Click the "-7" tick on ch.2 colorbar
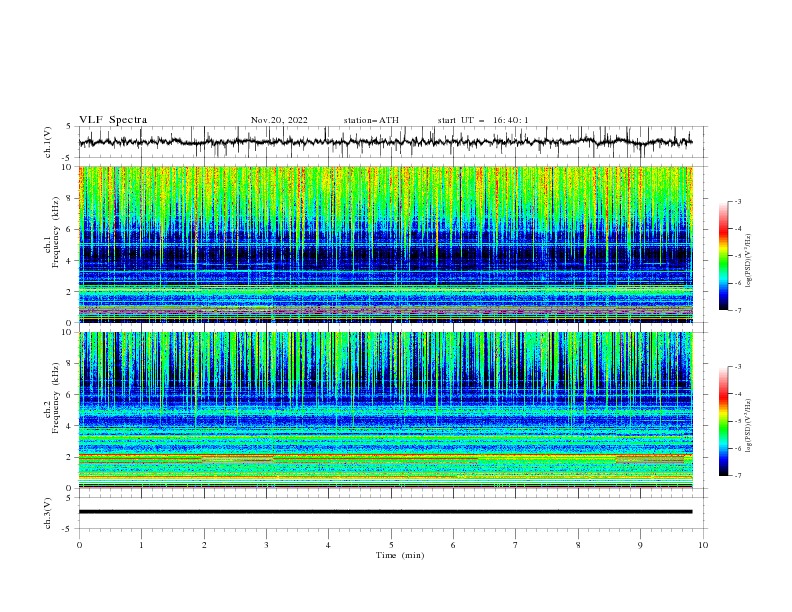 tap(738, 475)
